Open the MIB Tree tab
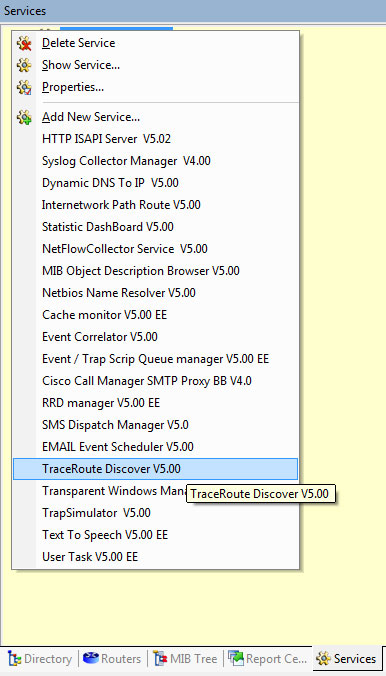The height and width of the screenshot is (676, 386). (185, 659)
